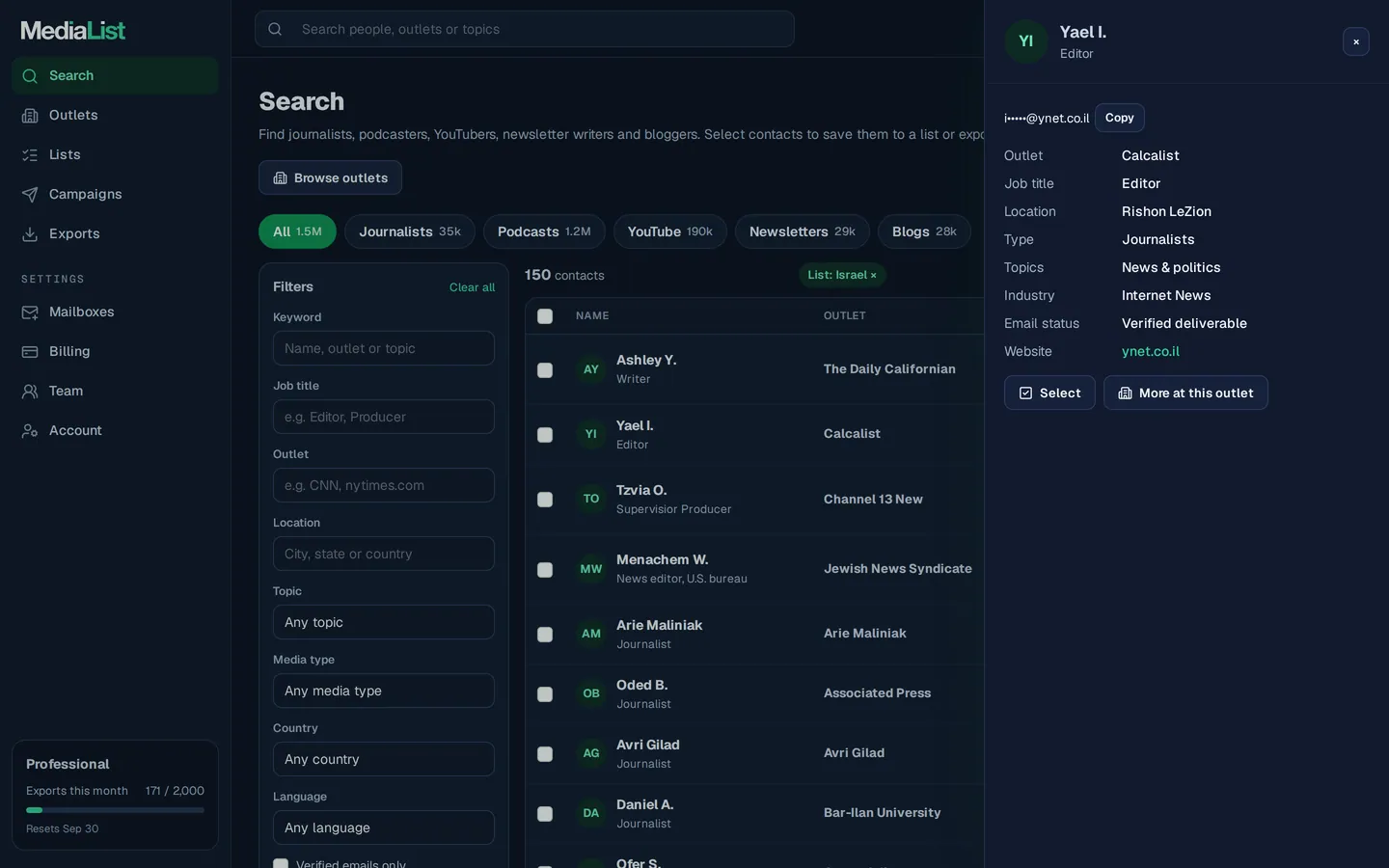Open the Media type dropdown

(x=384, y=691)
